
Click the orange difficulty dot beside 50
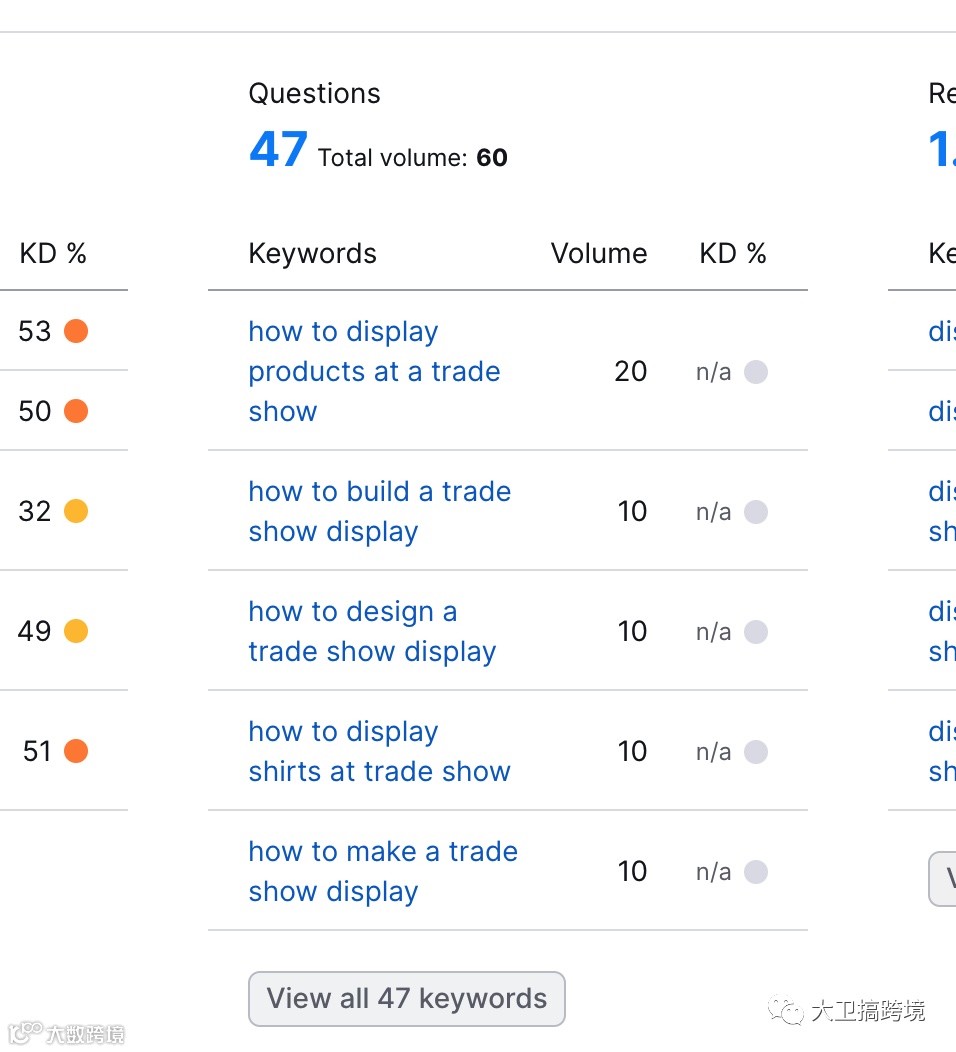tap(76, 411)
